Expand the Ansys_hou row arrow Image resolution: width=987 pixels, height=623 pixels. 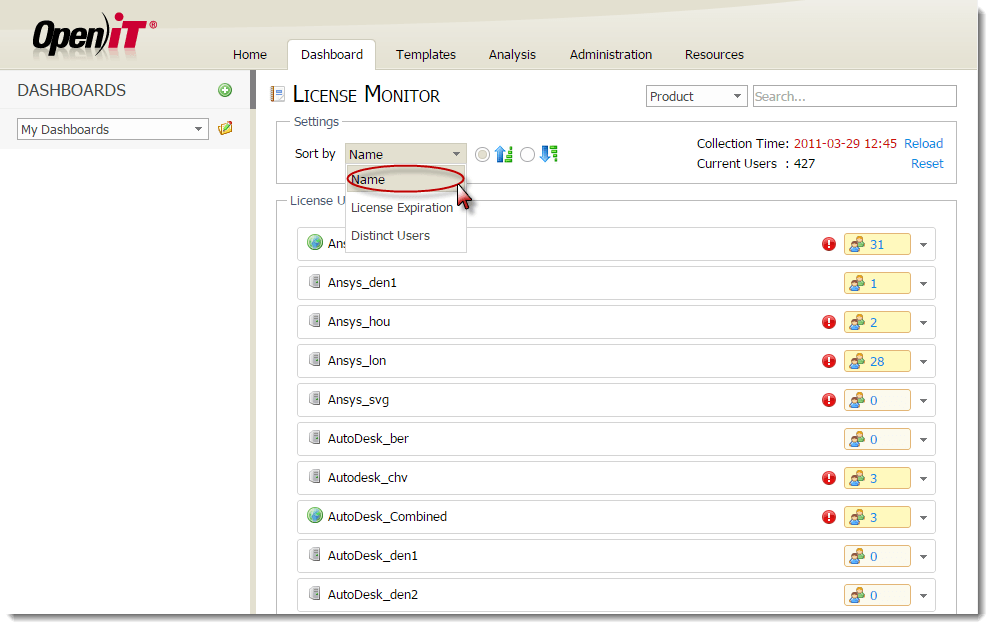[923, 323]
